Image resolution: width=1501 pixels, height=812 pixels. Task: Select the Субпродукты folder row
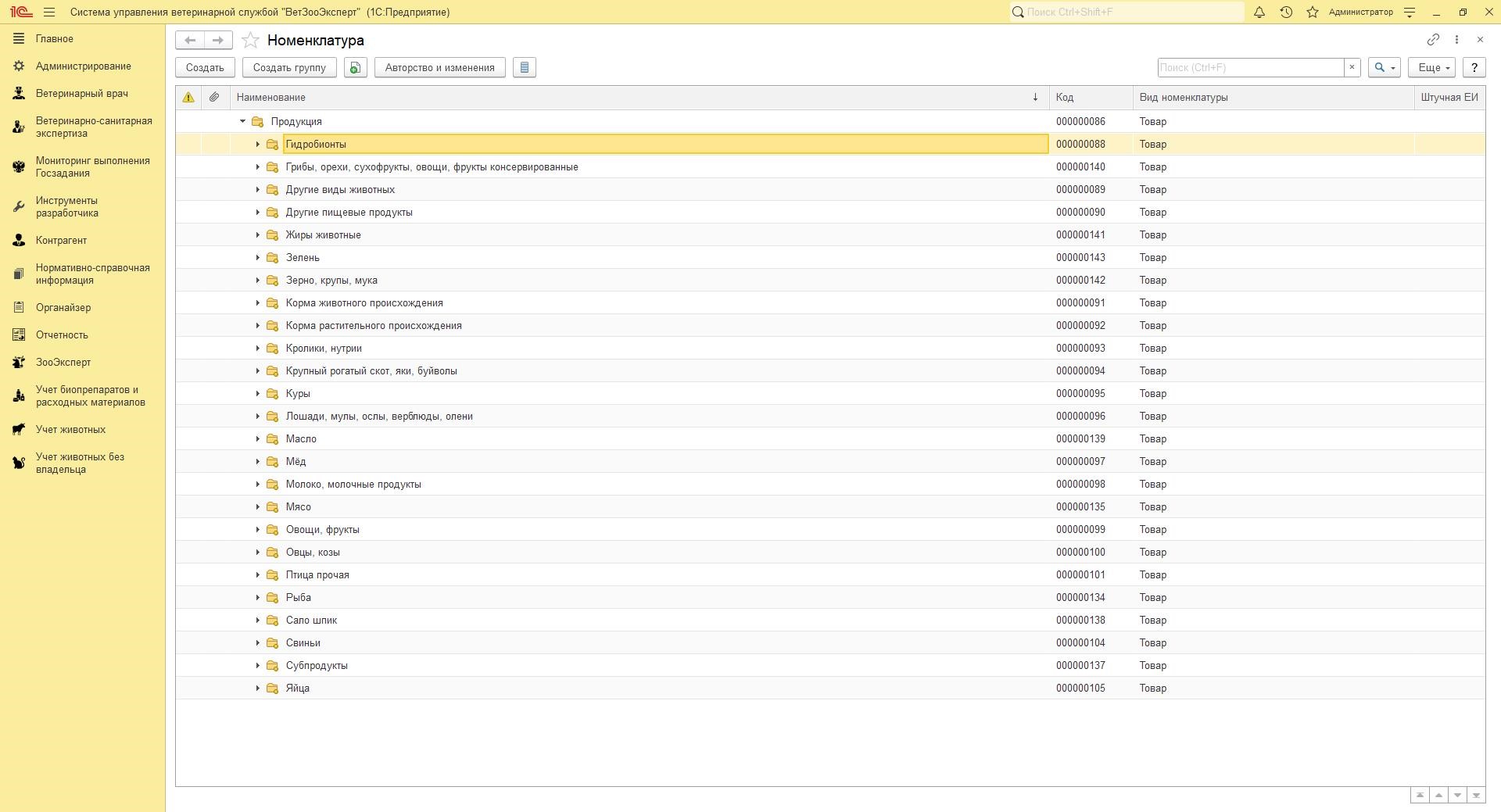point(830,666)
